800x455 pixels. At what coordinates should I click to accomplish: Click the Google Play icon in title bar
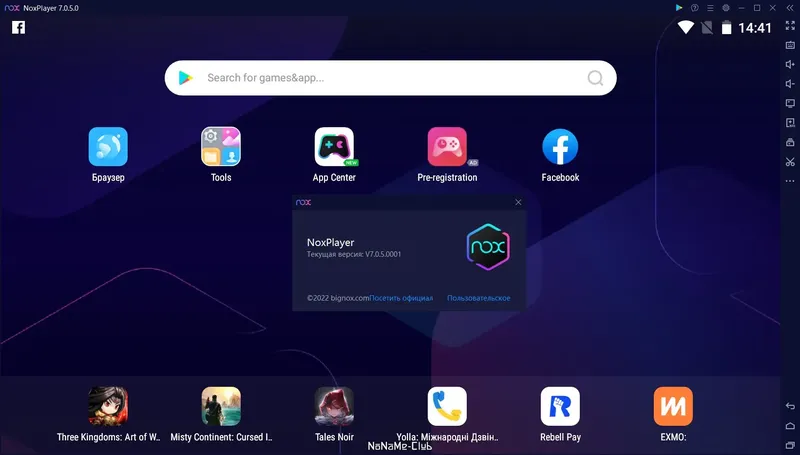[679, 8]
